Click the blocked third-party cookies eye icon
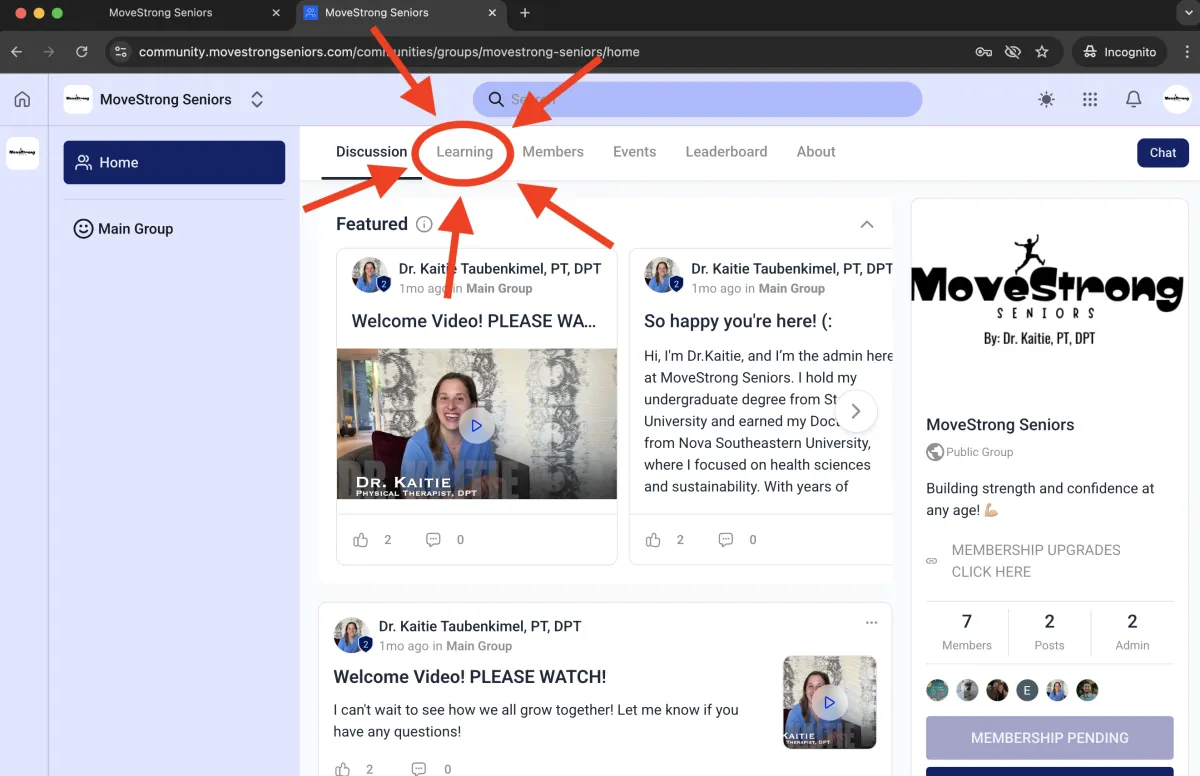 click(1013, 52)
